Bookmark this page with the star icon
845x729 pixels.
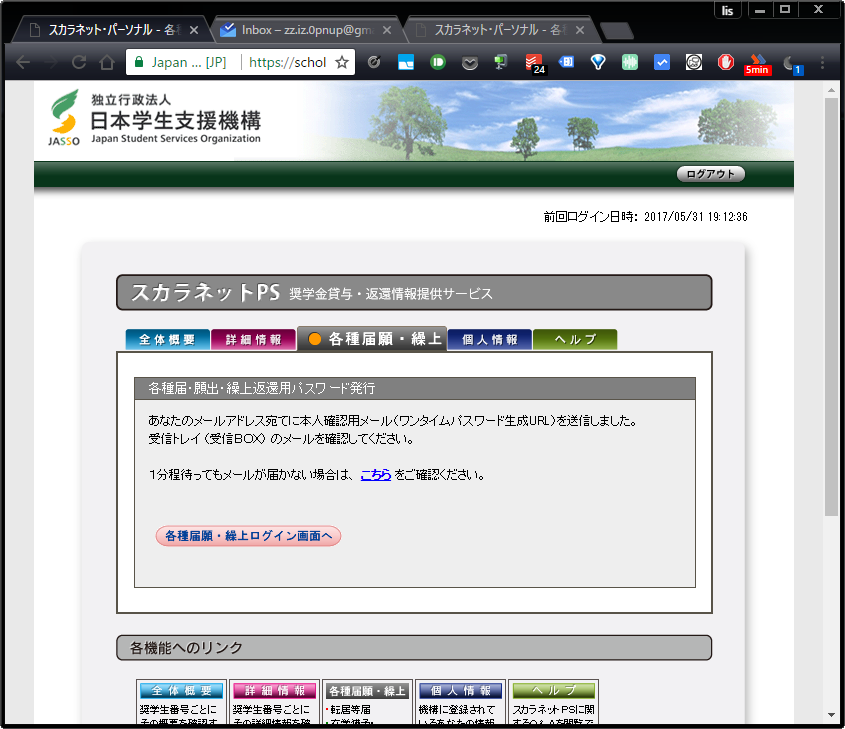pos(342,63)
